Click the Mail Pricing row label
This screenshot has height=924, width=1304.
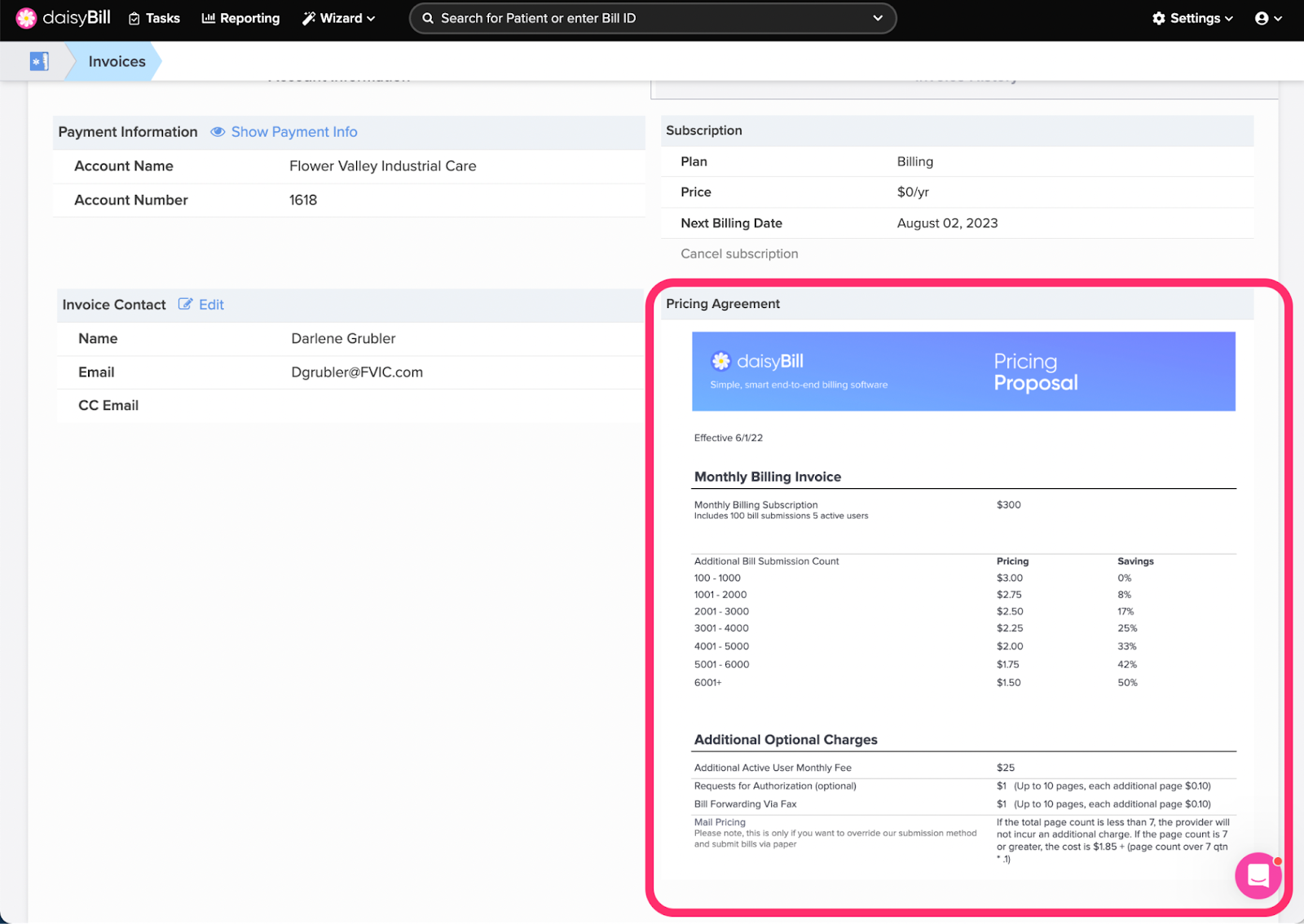(720, 822)
